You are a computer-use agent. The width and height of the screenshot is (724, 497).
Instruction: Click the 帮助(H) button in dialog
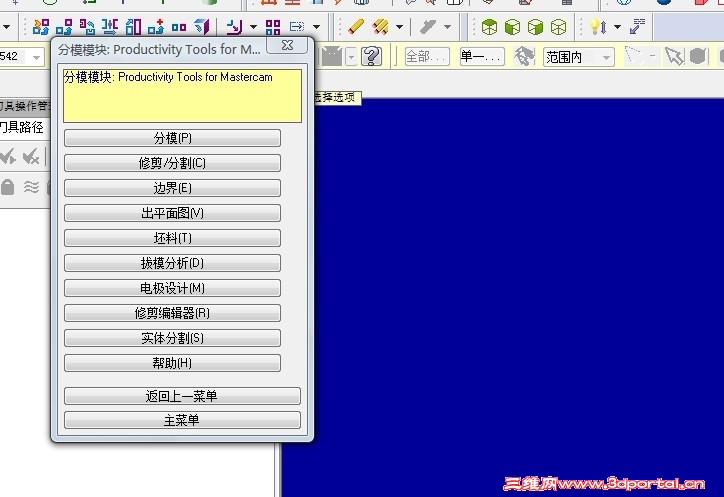tap(172, 363)
